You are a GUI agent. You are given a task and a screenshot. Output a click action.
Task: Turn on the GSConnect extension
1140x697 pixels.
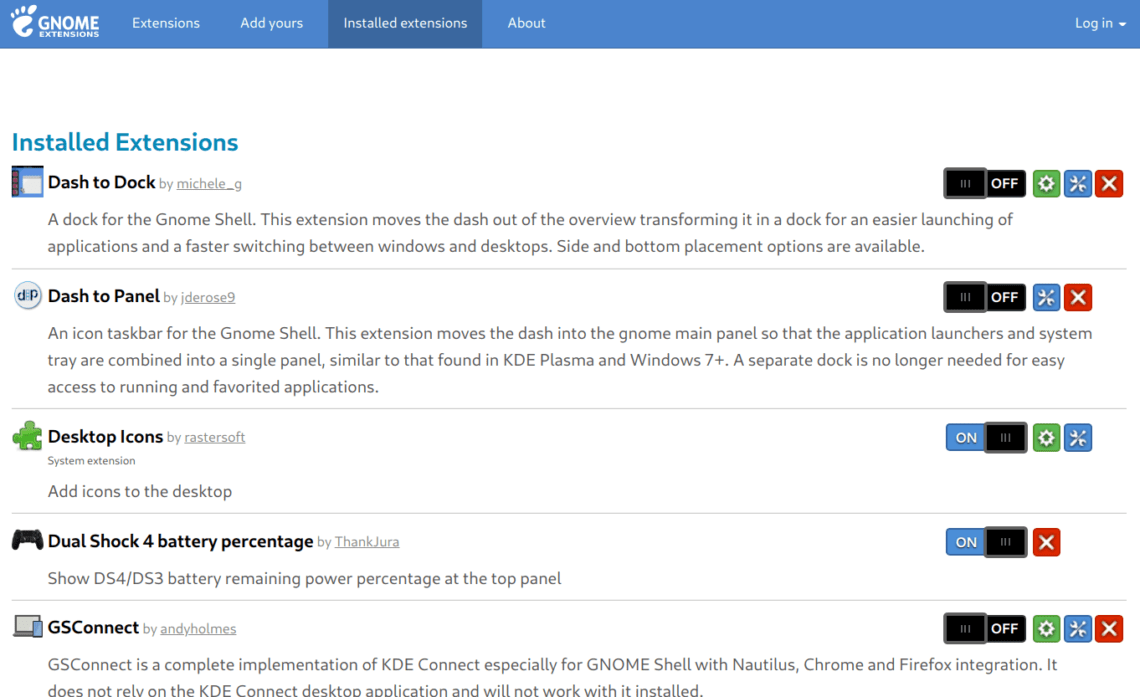pos(984,628)
